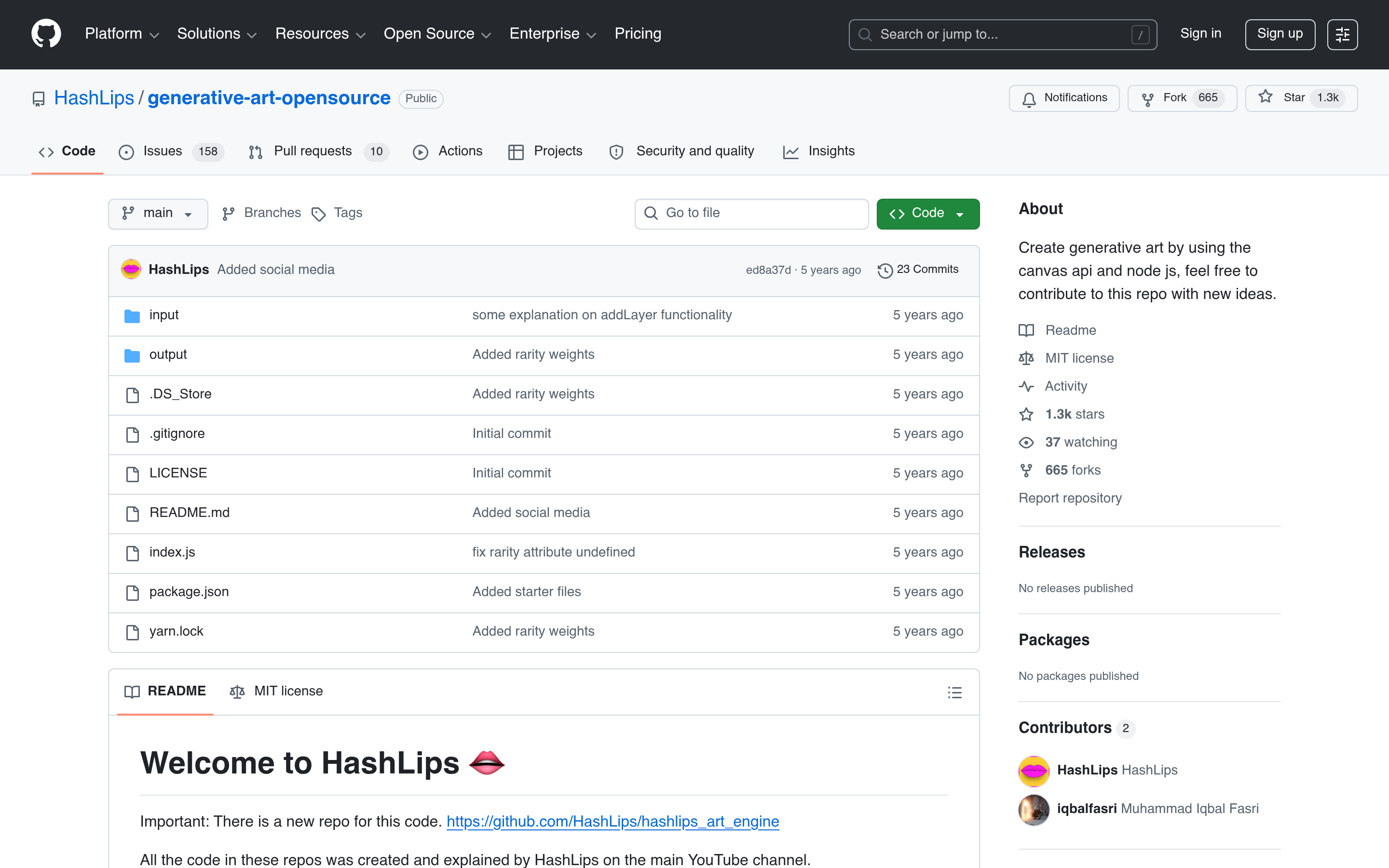Open the Security and quality tab
This screenshot has height=868, width=1389.
(682, 151)
